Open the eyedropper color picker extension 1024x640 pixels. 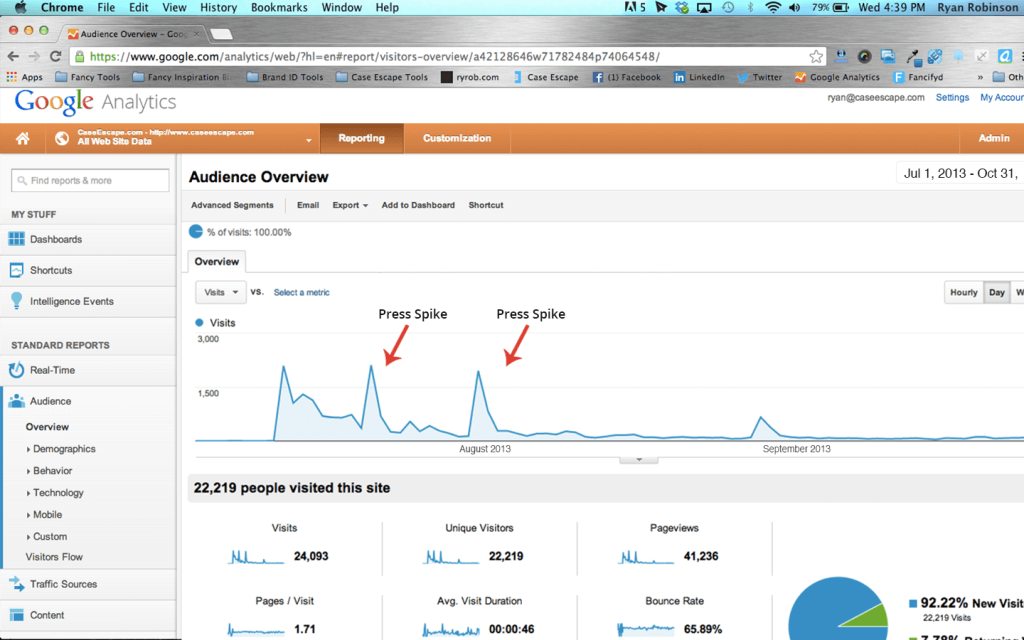pos(912,57)
